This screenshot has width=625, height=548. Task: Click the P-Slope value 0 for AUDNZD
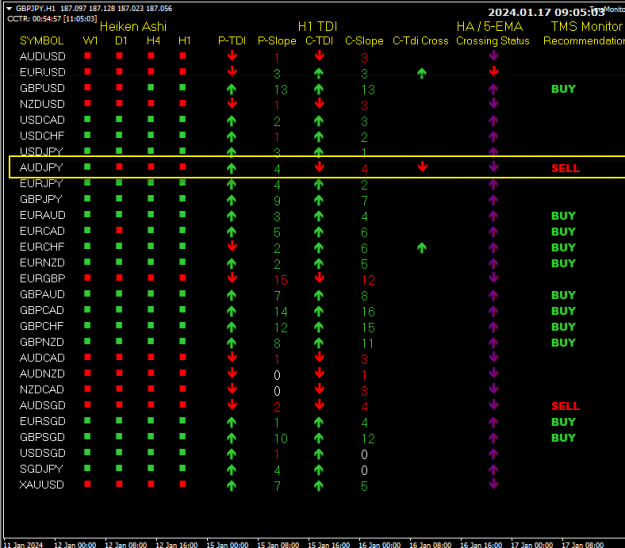click(x=277, y=375)
